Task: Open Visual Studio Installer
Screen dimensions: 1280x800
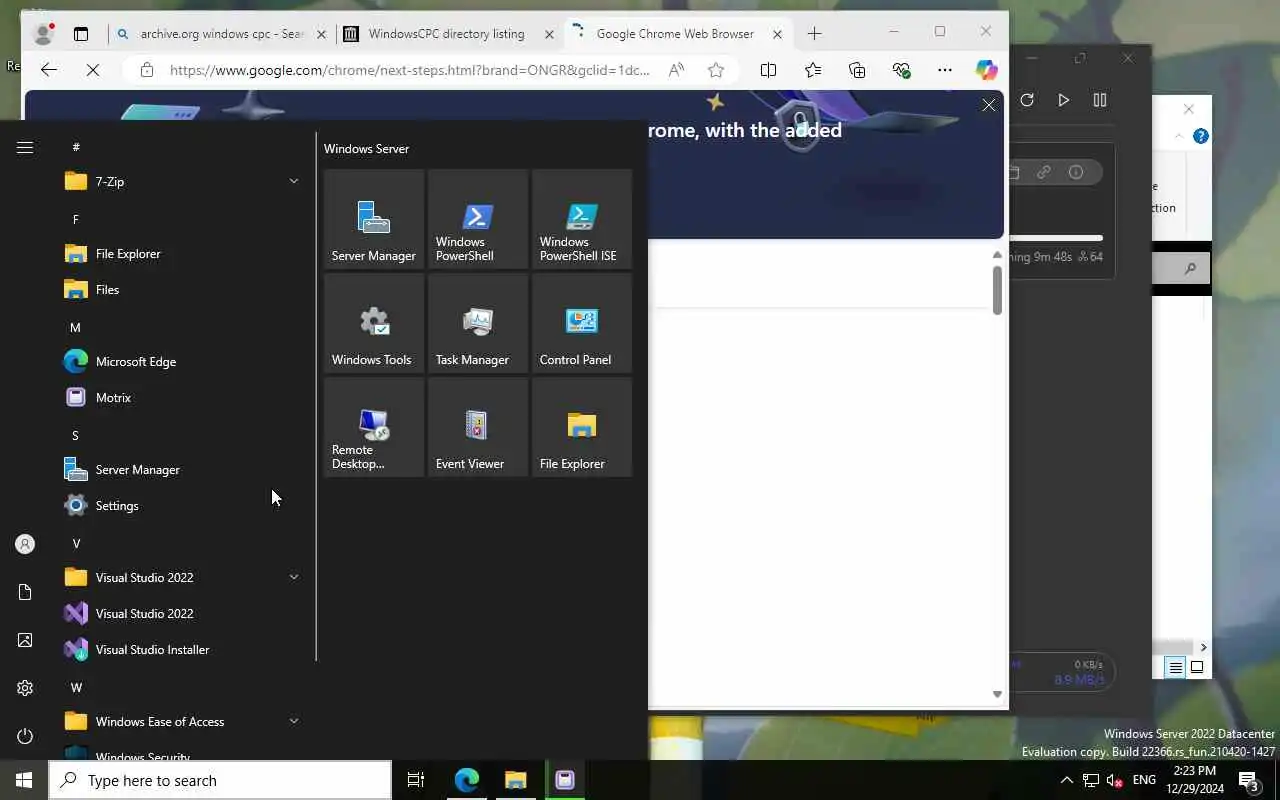Action: point(182,650)
